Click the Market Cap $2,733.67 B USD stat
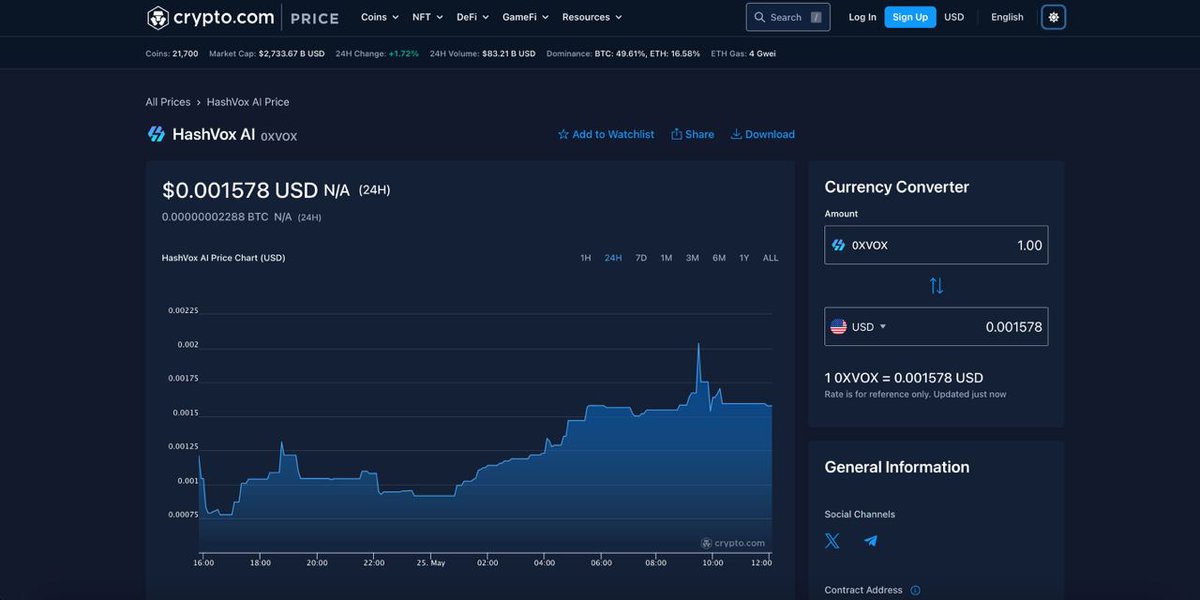 (x=267, y=53)
